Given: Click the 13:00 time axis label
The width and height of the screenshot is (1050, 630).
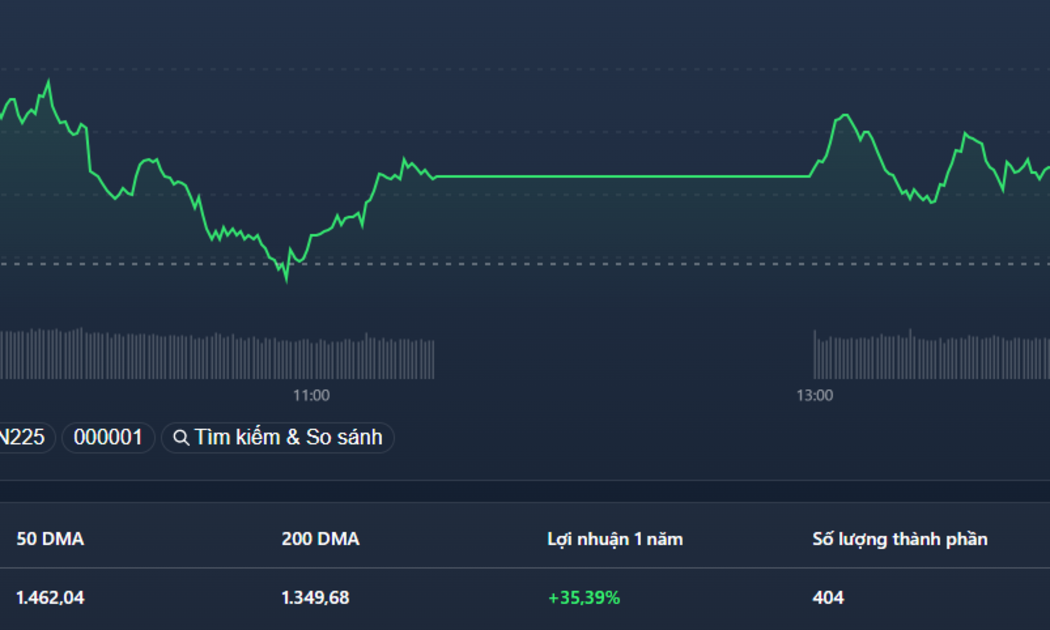Looking at the screenshot, I should click(x=815, y=396).
